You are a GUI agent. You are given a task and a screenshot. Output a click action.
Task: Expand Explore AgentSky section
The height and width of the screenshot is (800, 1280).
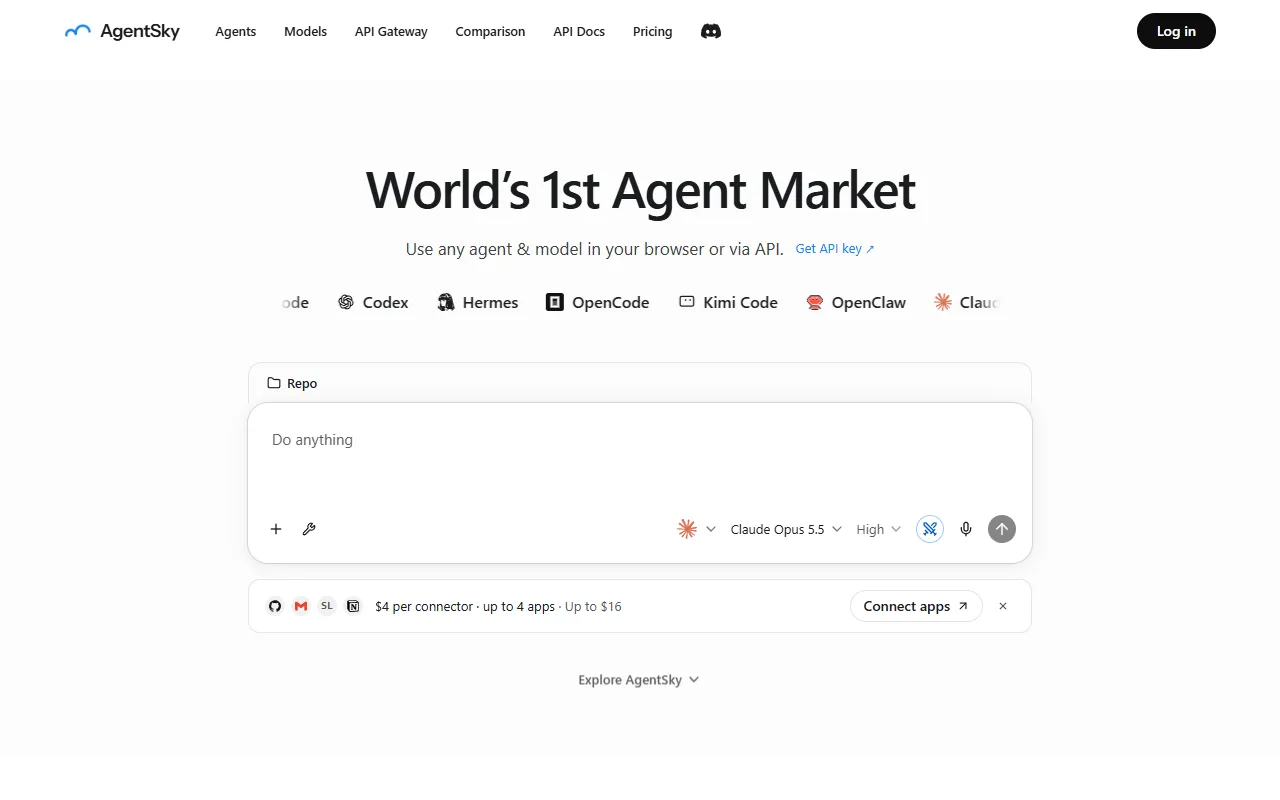click(x=639, y=680)
